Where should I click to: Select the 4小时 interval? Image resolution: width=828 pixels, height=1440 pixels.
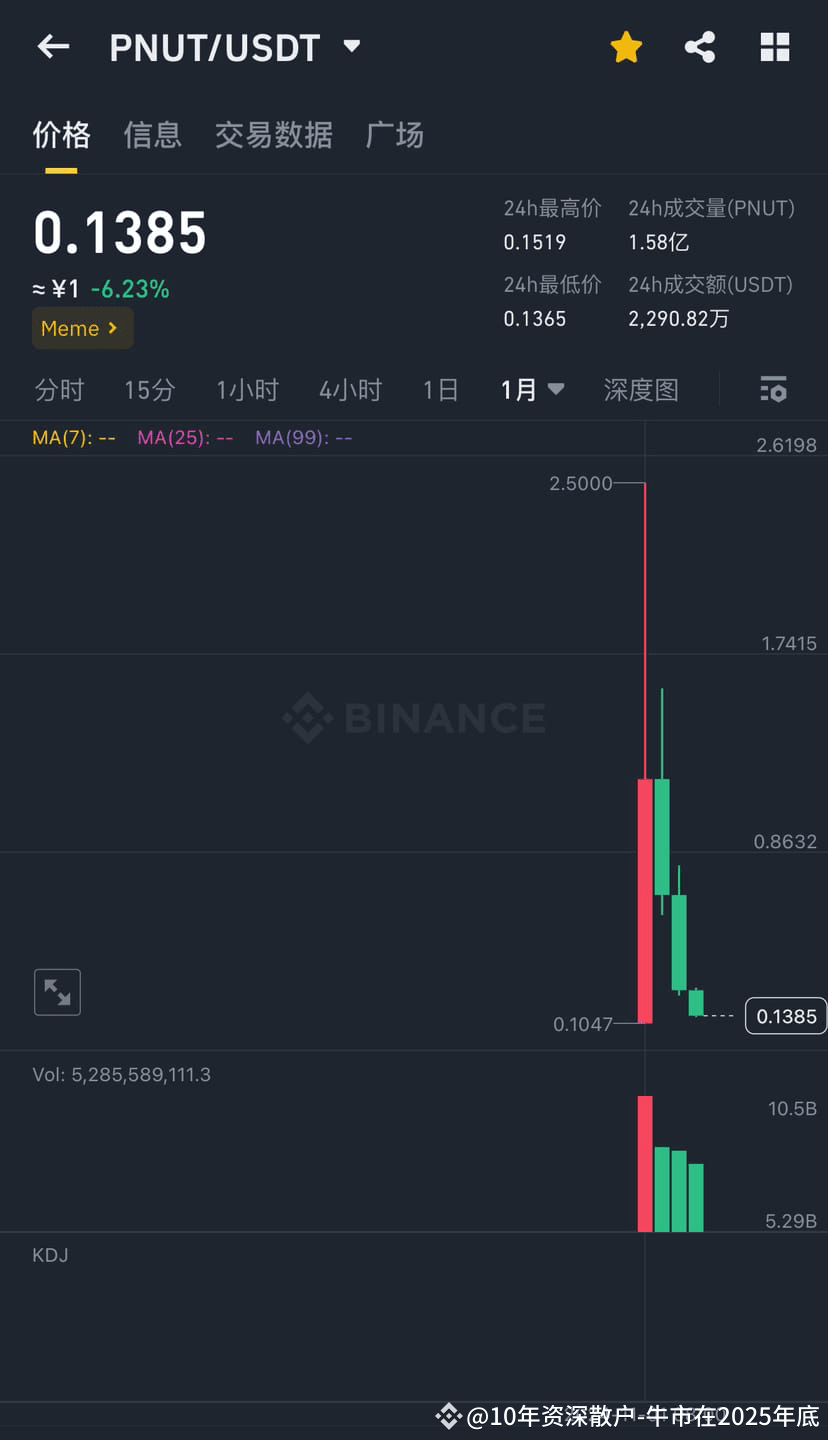350,389
